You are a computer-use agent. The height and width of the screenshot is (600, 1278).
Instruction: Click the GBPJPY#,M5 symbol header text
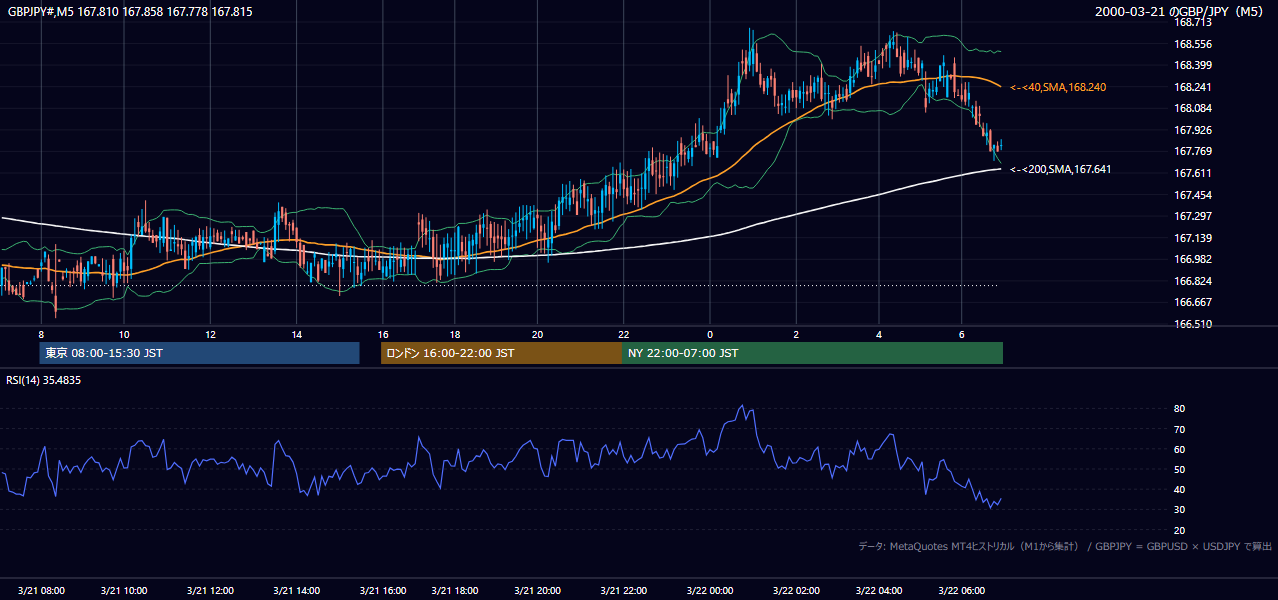(129, 12)
